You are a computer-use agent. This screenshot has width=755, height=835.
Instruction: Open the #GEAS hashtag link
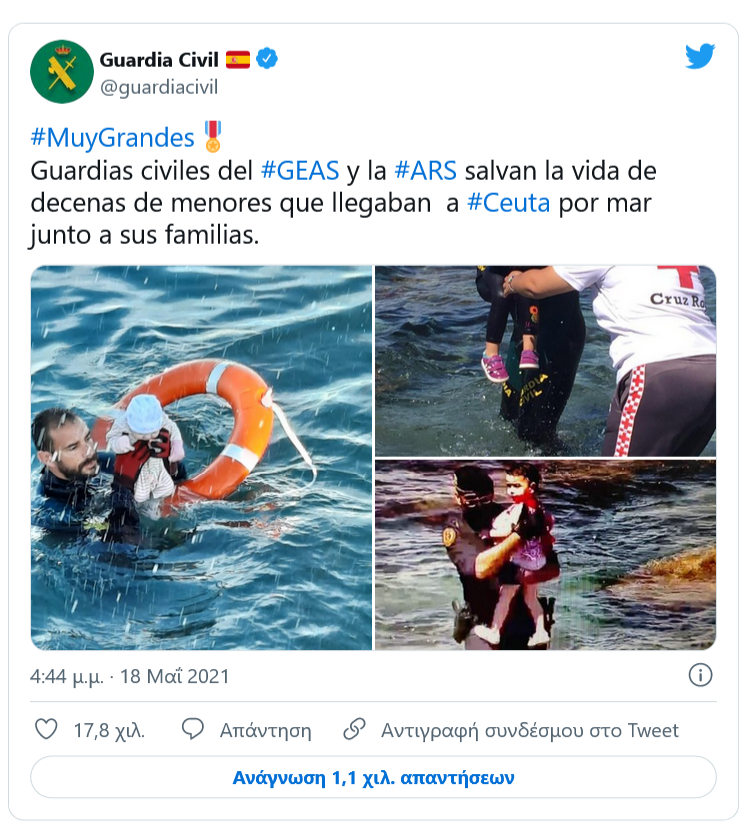tap(300, 171)
